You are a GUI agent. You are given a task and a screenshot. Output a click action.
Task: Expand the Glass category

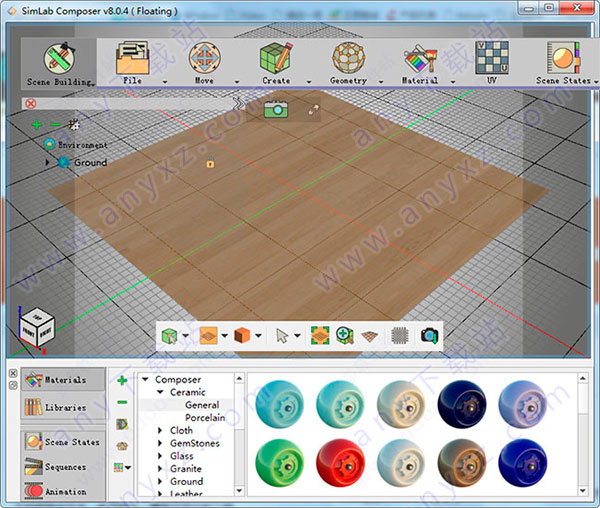pos(160,456)
